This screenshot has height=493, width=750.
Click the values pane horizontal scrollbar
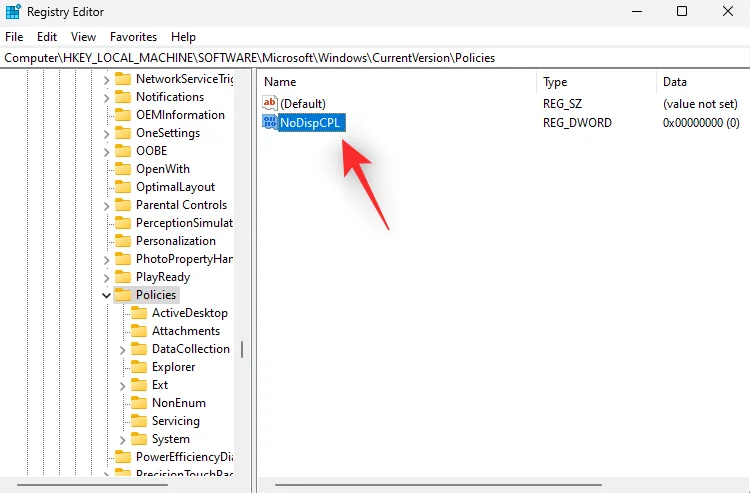pyautogui.click(x=438, y=485)
